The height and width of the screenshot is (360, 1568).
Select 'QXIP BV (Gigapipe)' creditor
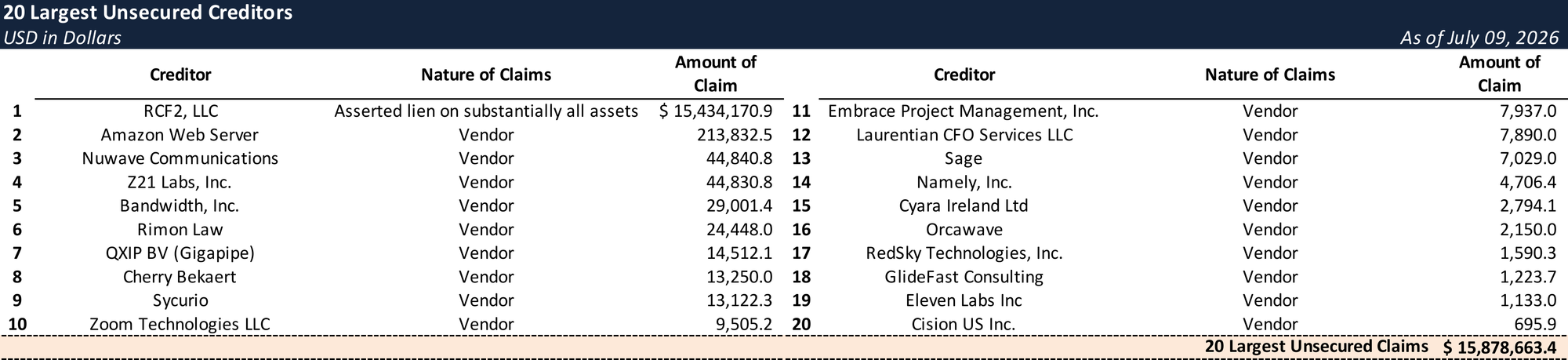click(180, 253)
